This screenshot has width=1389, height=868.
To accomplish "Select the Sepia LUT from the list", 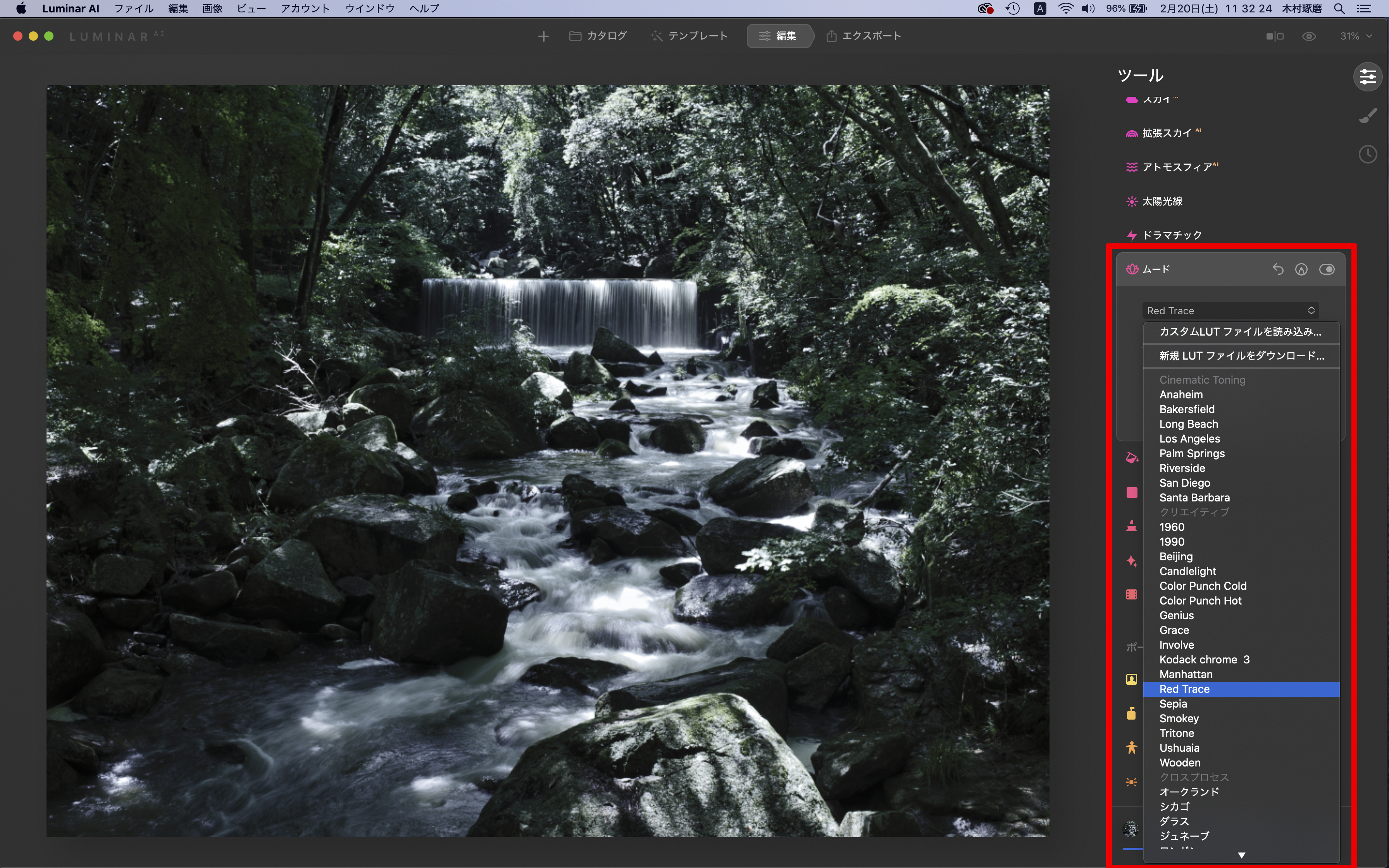I will coord(1173,704).
